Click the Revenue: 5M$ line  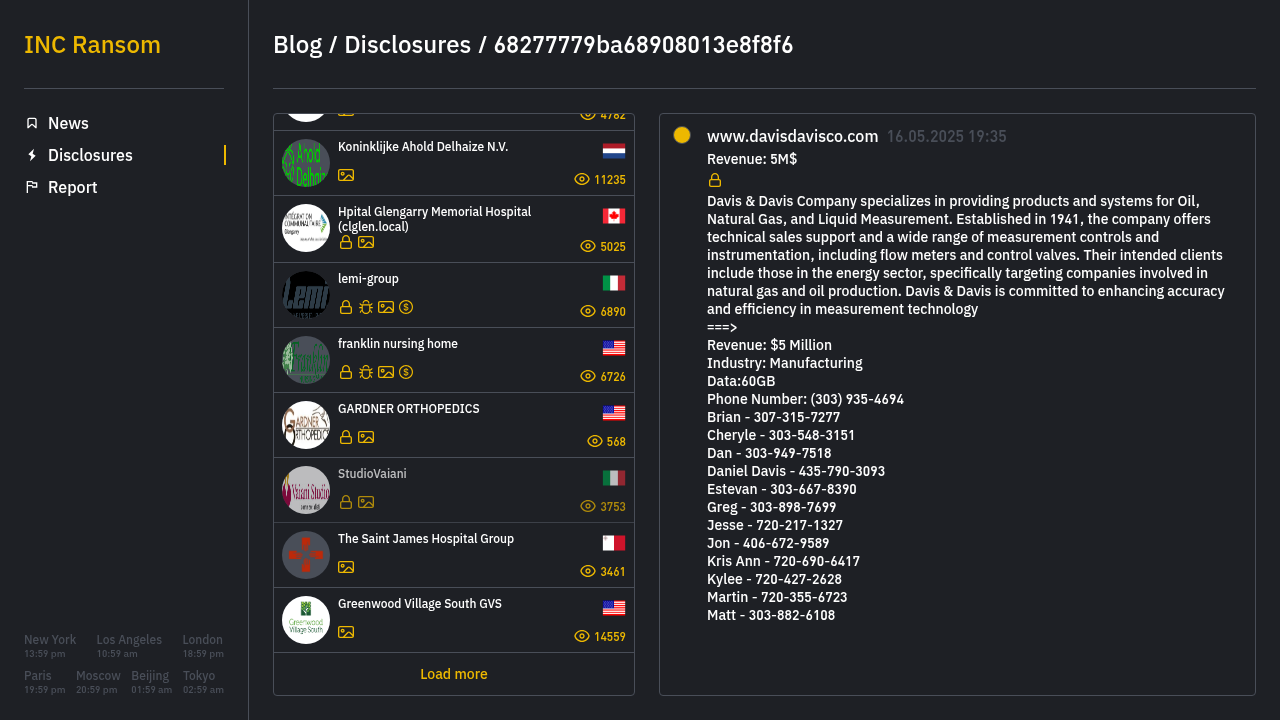coord(752,159)
